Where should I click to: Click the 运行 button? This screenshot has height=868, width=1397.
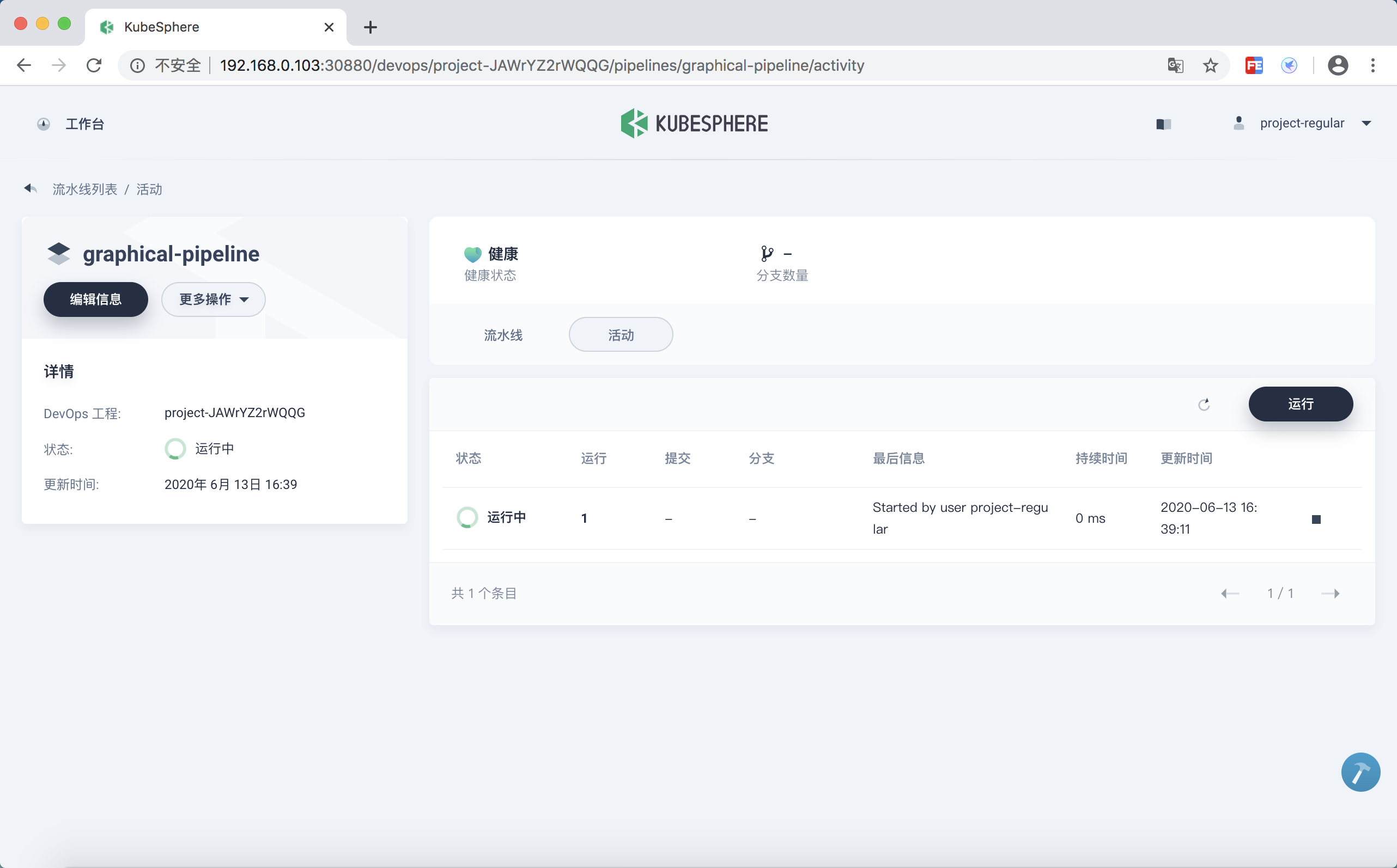click(x=1300, y=404)
